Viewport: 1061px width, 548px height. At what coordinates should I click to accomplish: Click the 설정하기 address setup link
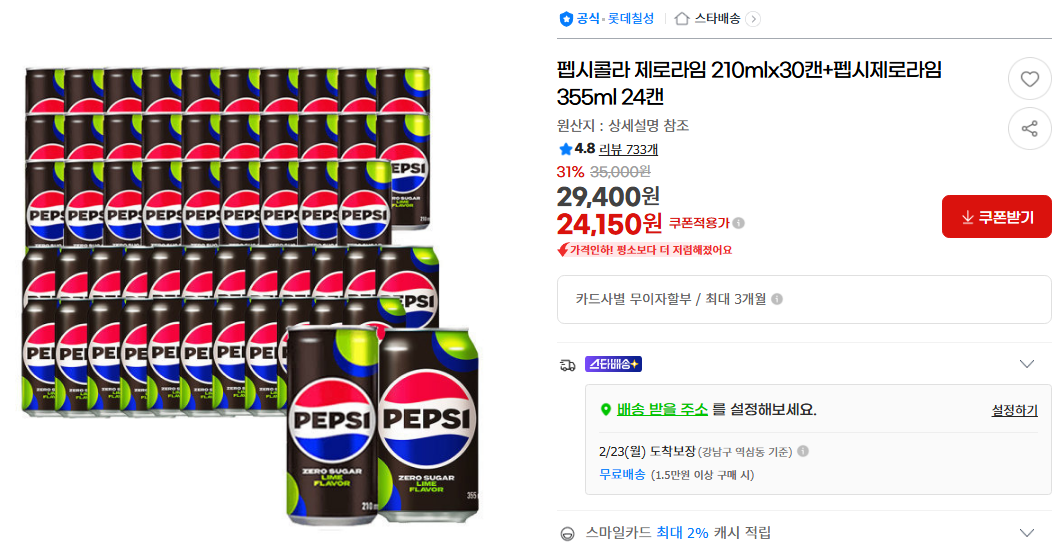[1014, 411]
